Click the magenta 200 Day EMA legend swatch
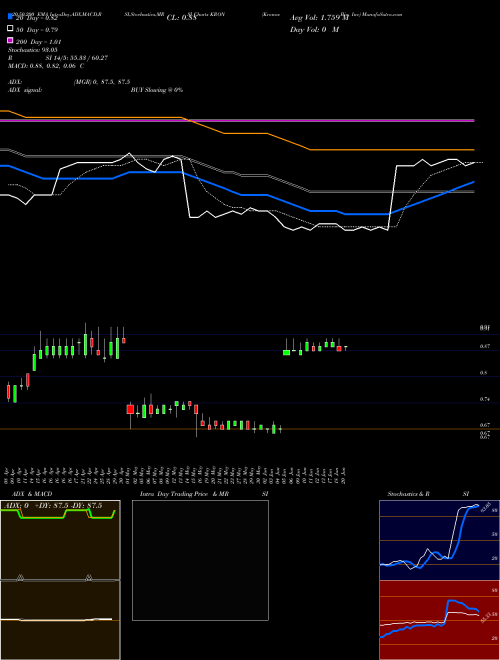The height and width of the screenshot is (660, 500). pos(10,40)
